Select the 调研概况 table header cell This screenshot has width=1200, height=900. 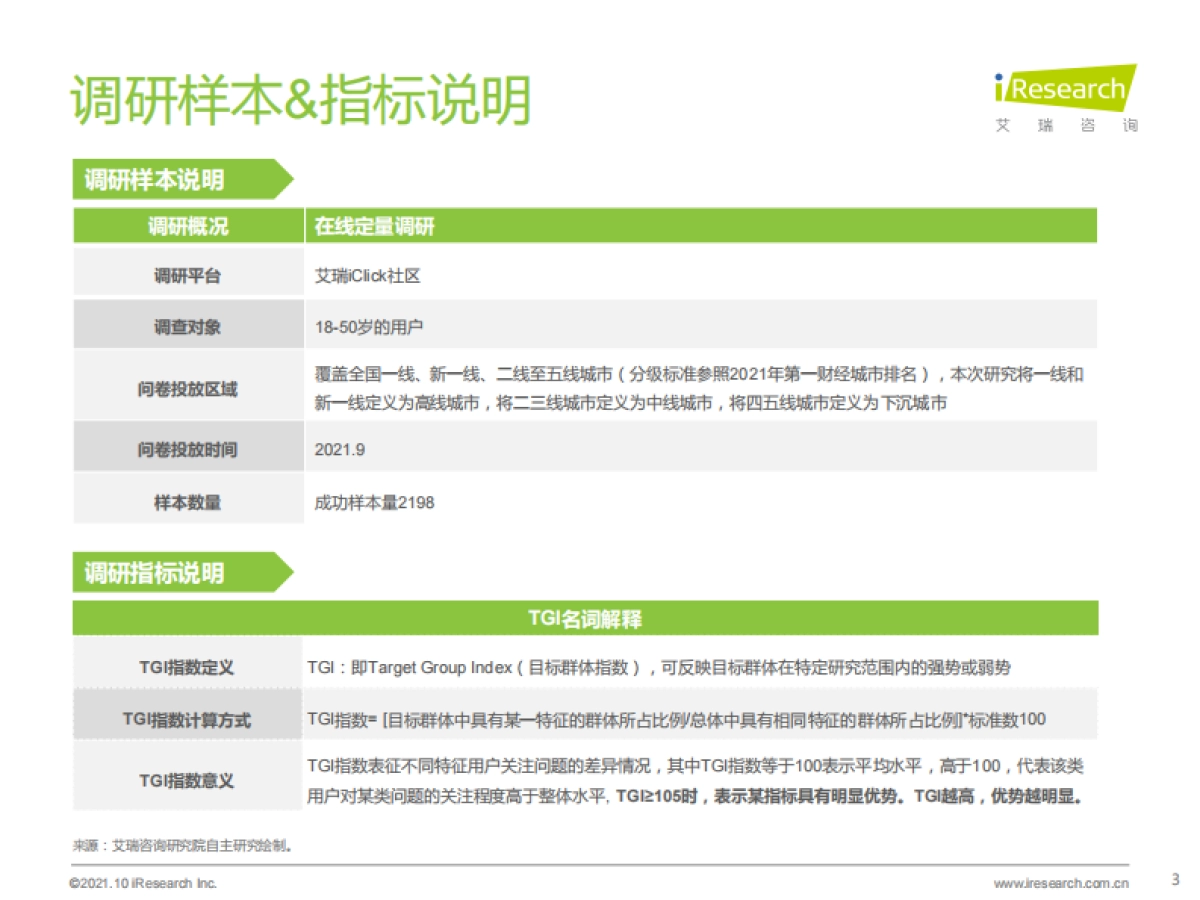[188, 226]
